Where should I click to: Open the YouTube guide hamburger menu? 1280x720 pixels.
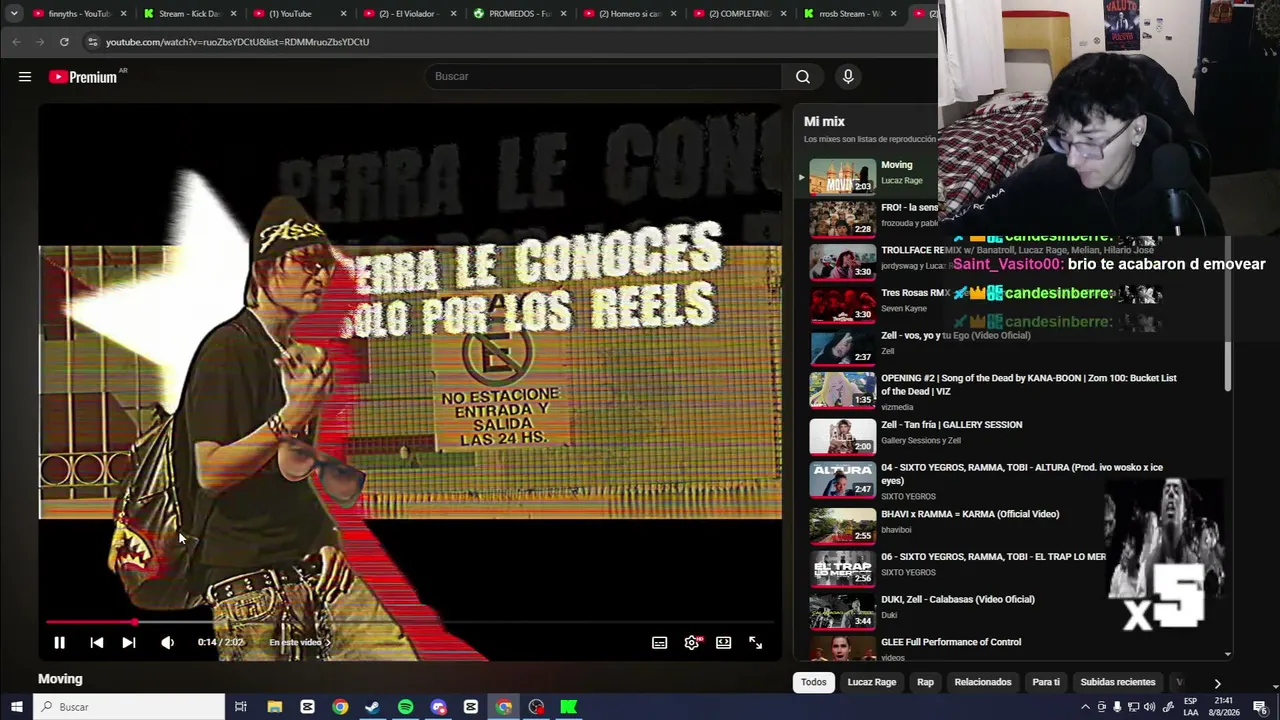point(25,77)
